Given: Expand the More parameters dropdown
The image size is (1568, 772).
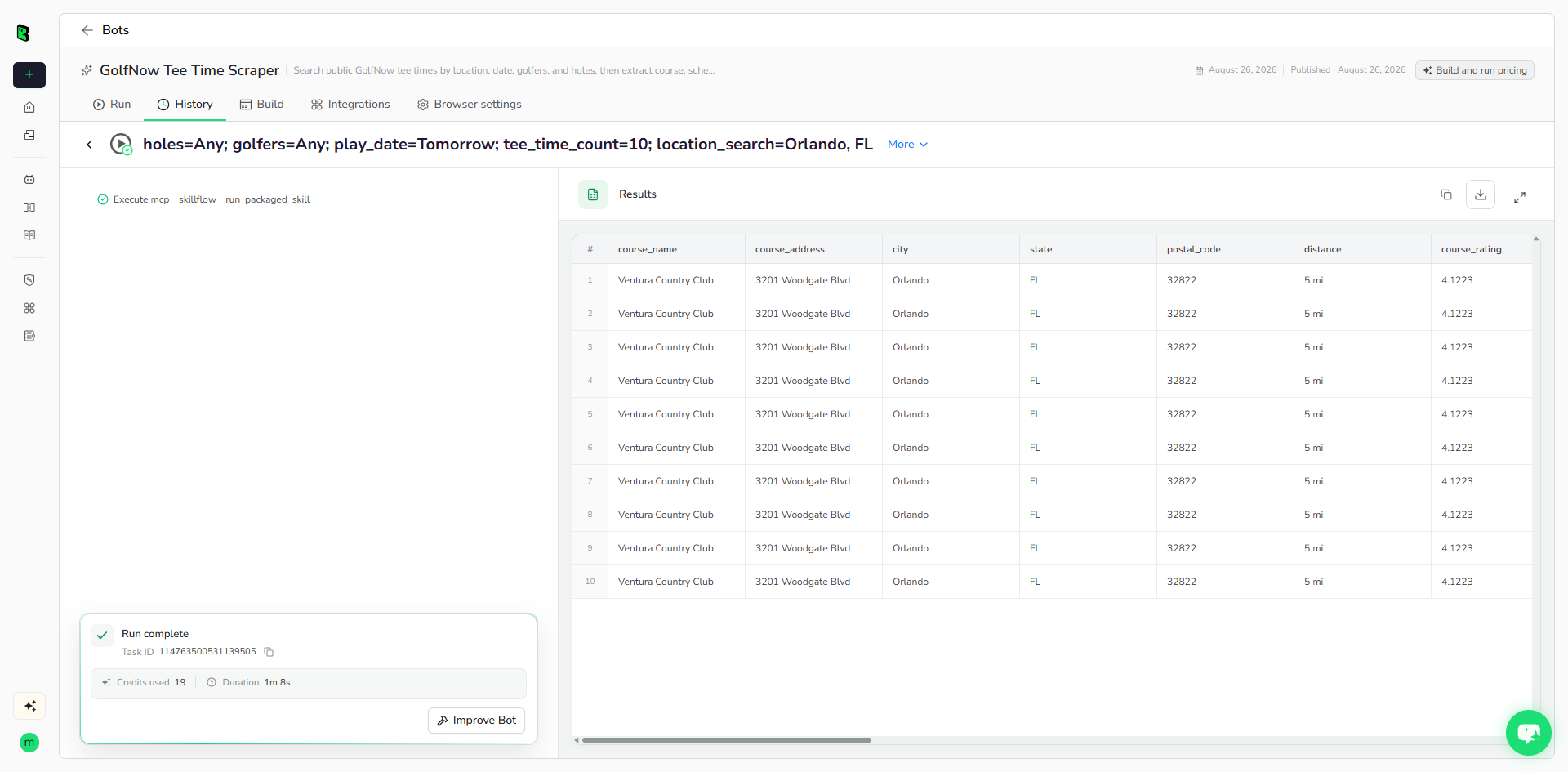Looking at the screenshot, I should point(907,145).
